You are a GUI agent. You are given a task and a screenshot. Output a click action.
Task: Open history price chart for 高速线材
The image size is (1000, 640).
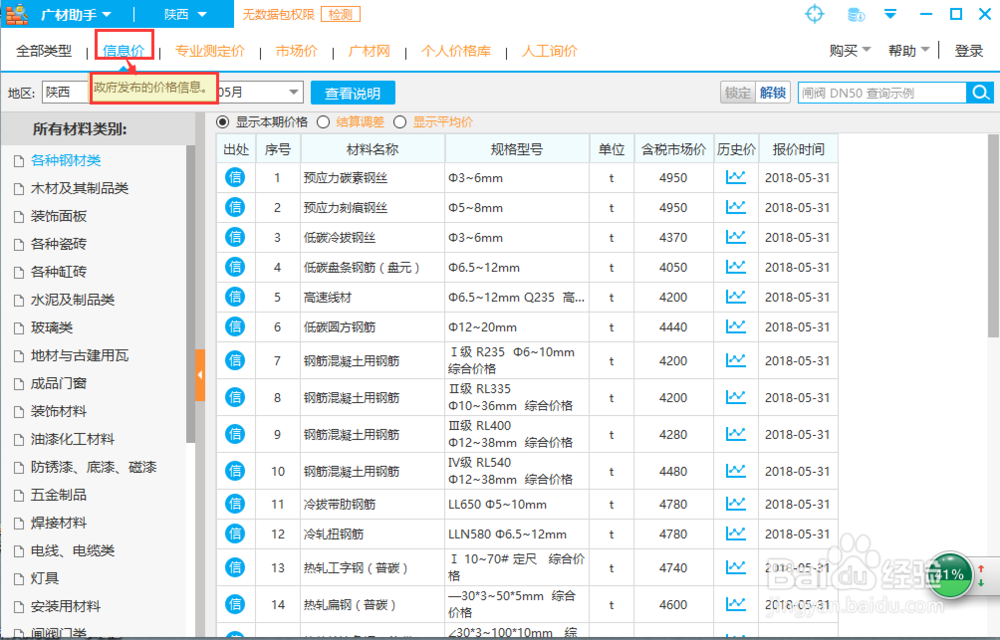click(737, 297)
